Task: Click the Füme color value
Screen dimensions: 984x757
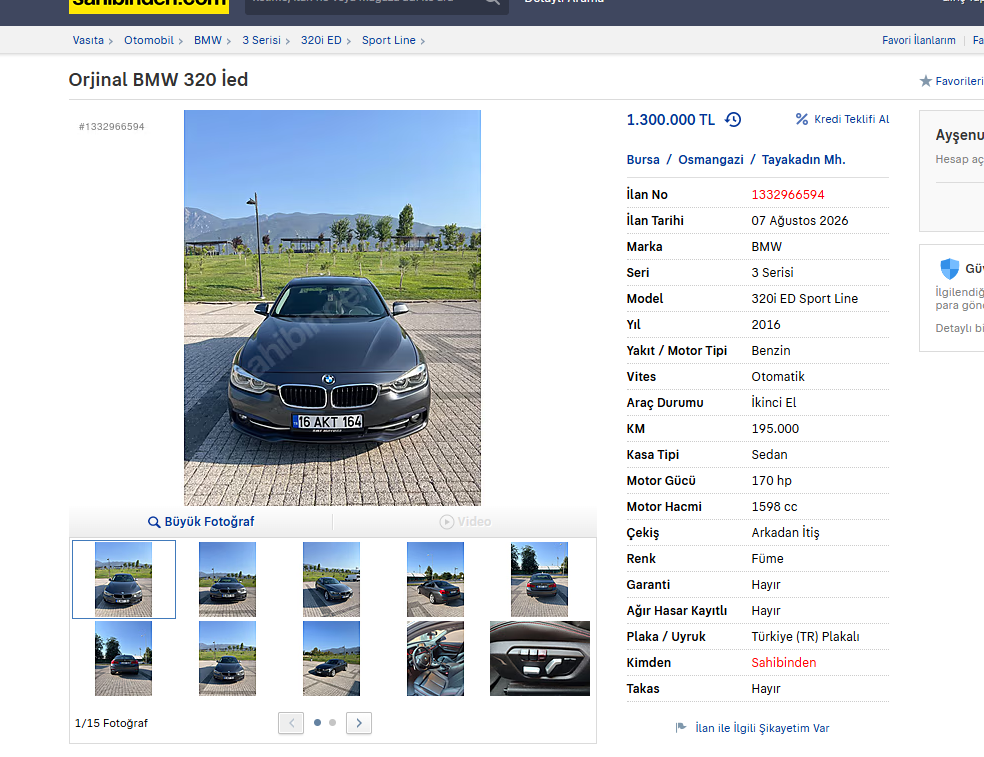Action: tap(767, 559)
